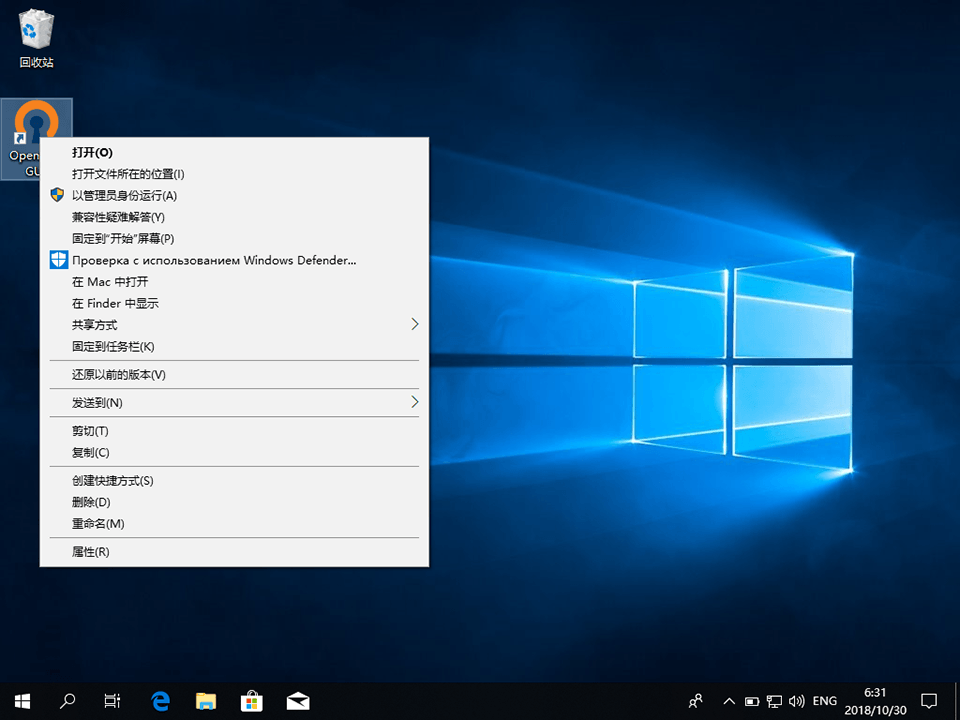Click the Windows Defender shield icon in menu
This screenshot has height=720, width=960.
click(58, 260)
